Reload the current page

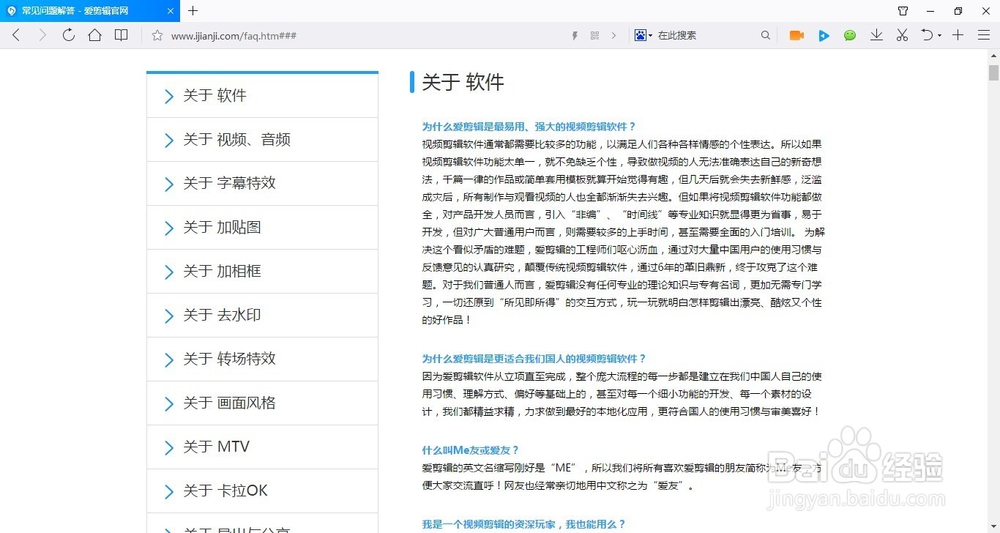tap(68, 35)
